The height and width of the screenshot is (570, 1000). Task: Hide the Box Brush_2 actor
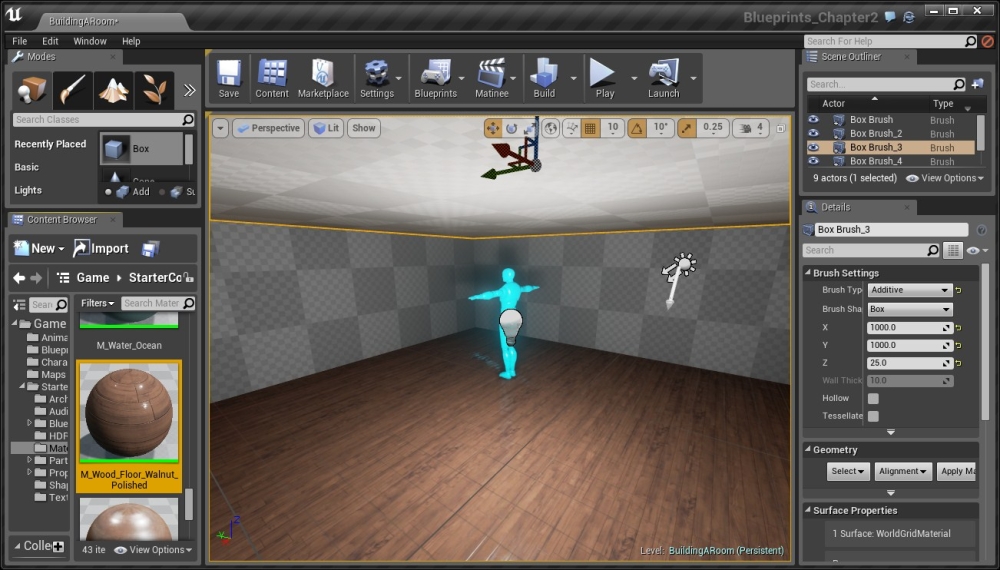pyautogui.click(x=813, y=133)
